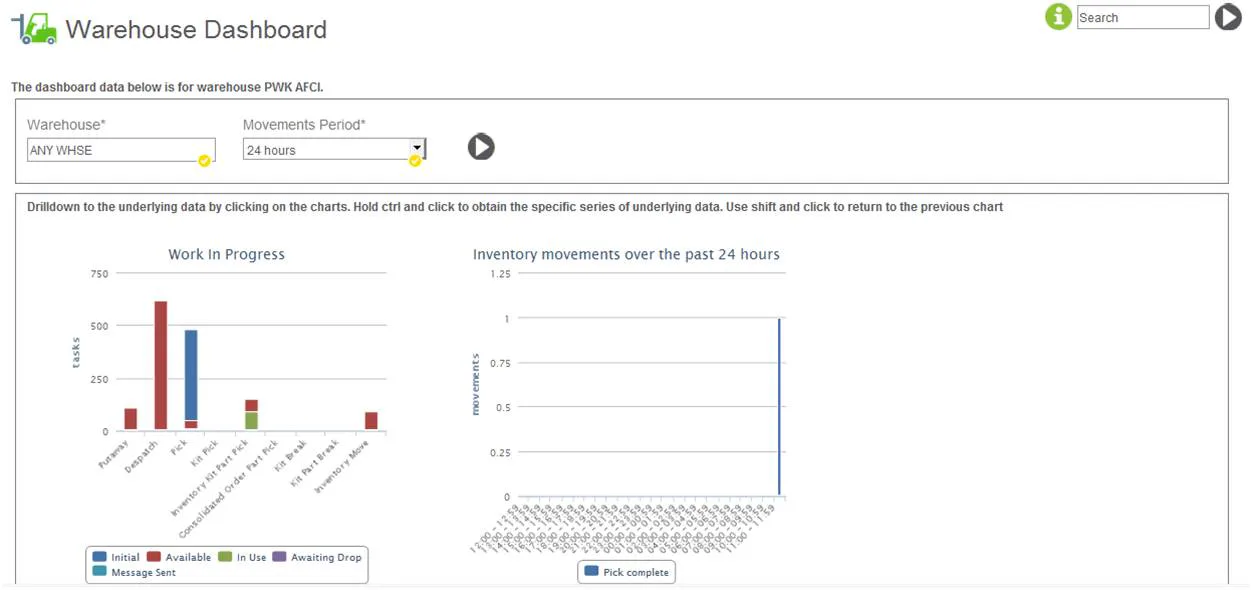The height and width of the screenshot is (590, 1252).
Task: Click the yellow checkmark under the Warehouse field
Action: (x=204, y=160)
